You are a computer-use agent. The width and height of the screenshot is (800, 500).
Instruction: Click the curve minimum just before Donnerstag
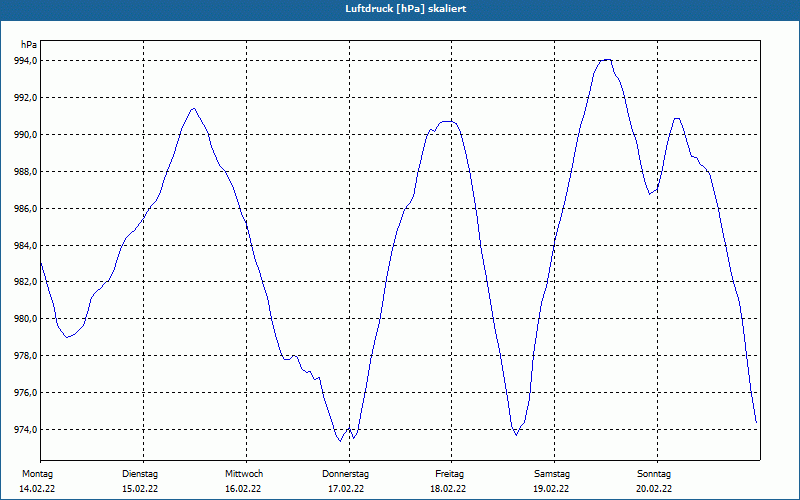[x=340, y=441]
